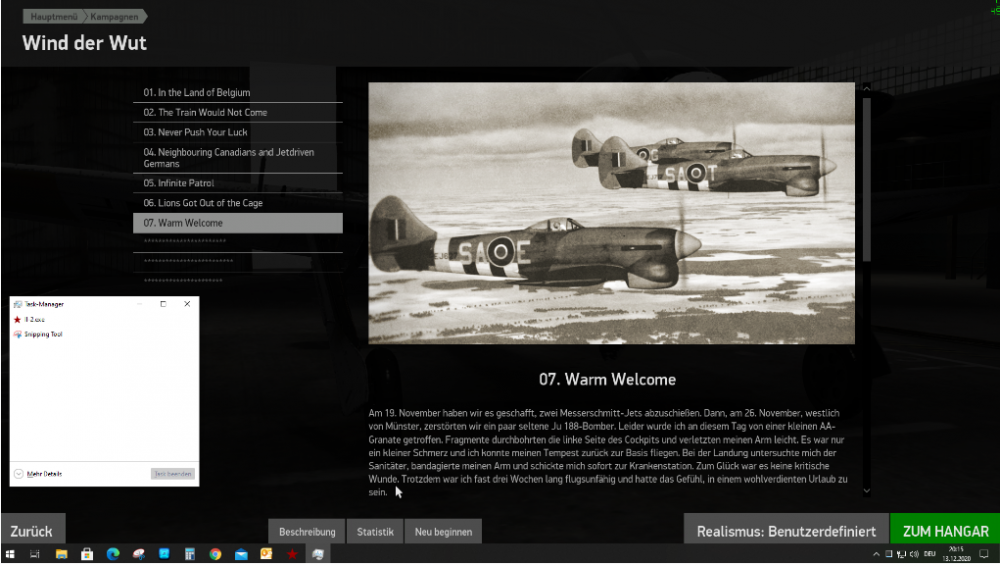
Task: Open the Mail app from the taskbar
Action: pyautogui.click(x=241, y=554)
